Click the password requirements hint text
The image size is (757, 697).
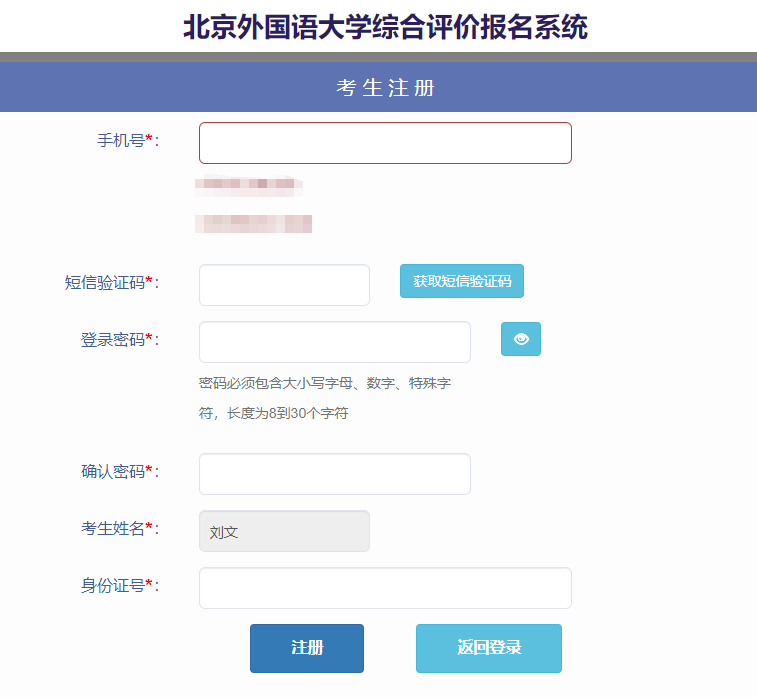tap(324, 398)
